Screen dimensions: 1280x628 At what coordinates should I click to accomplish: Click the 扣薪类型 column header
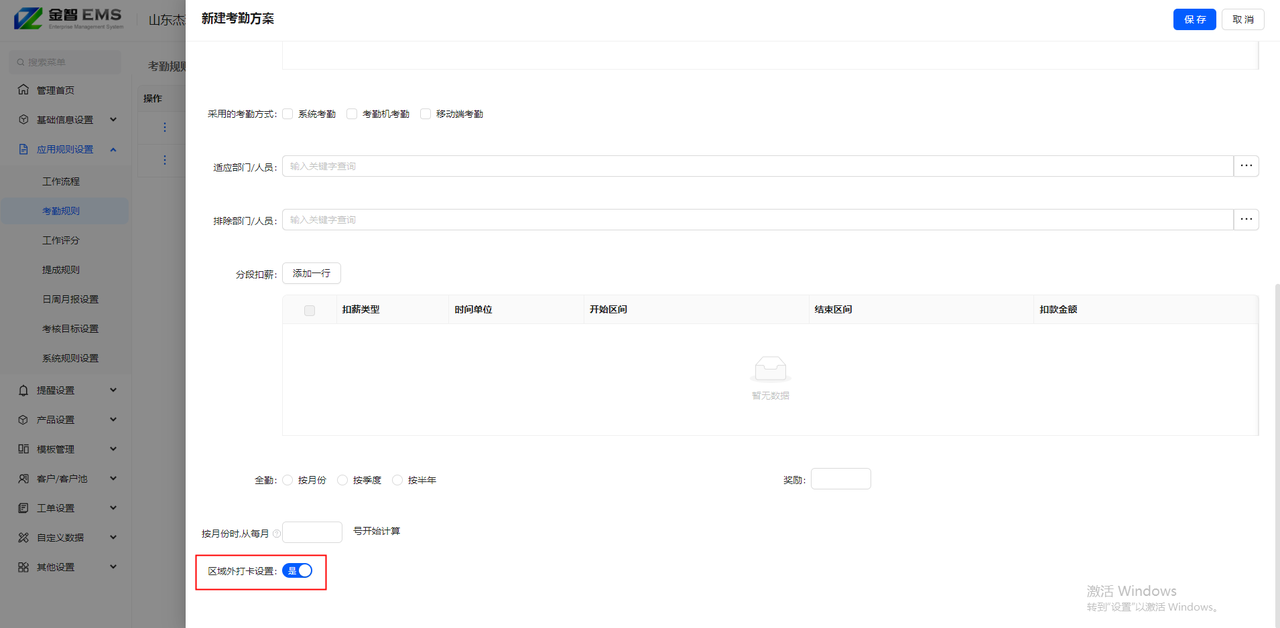pyautogui.click(x=361, y=310)
